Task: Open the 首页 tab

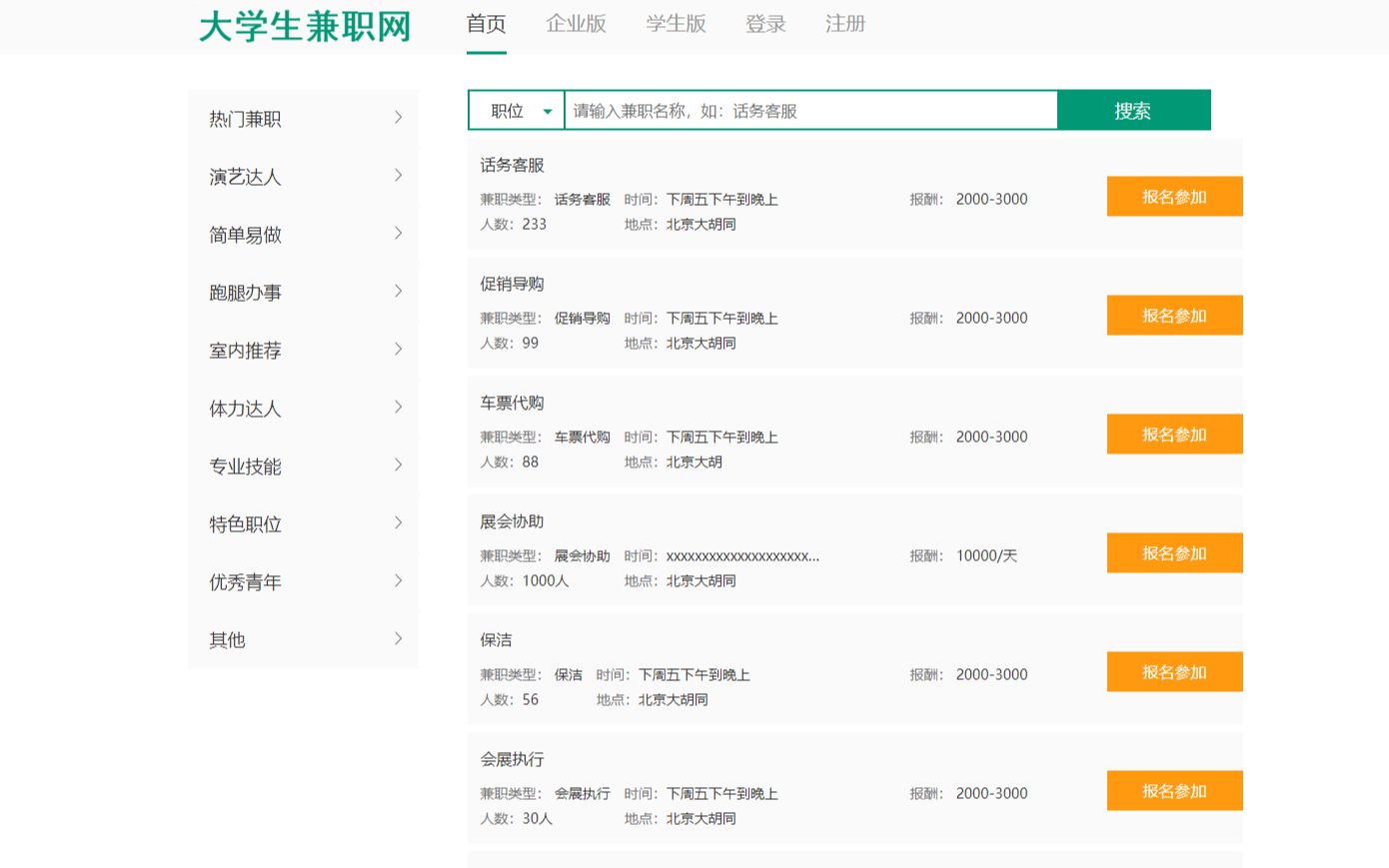Action: click(x=487, y=24)
